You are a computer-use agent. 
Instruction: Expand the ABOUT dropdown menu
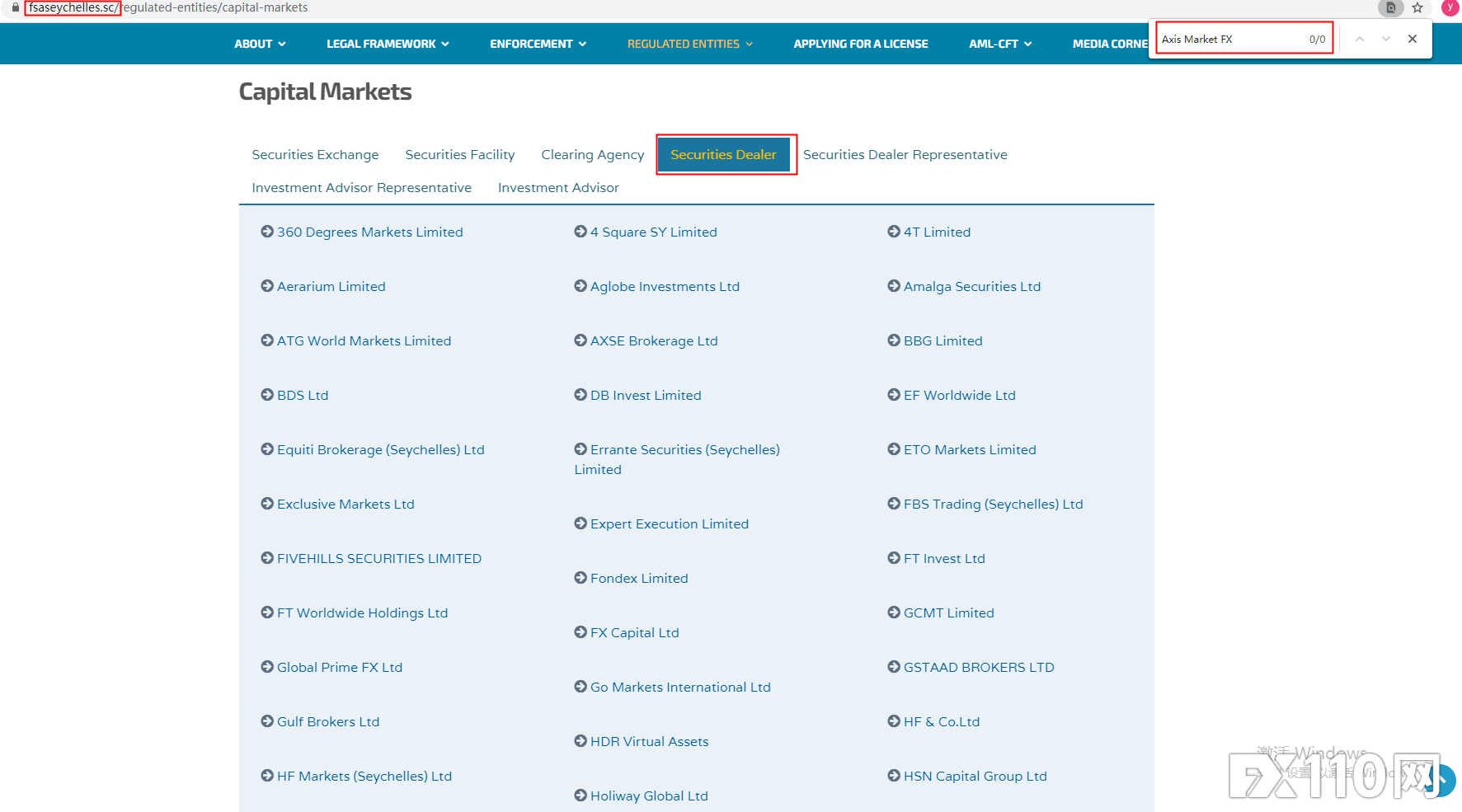260,44
